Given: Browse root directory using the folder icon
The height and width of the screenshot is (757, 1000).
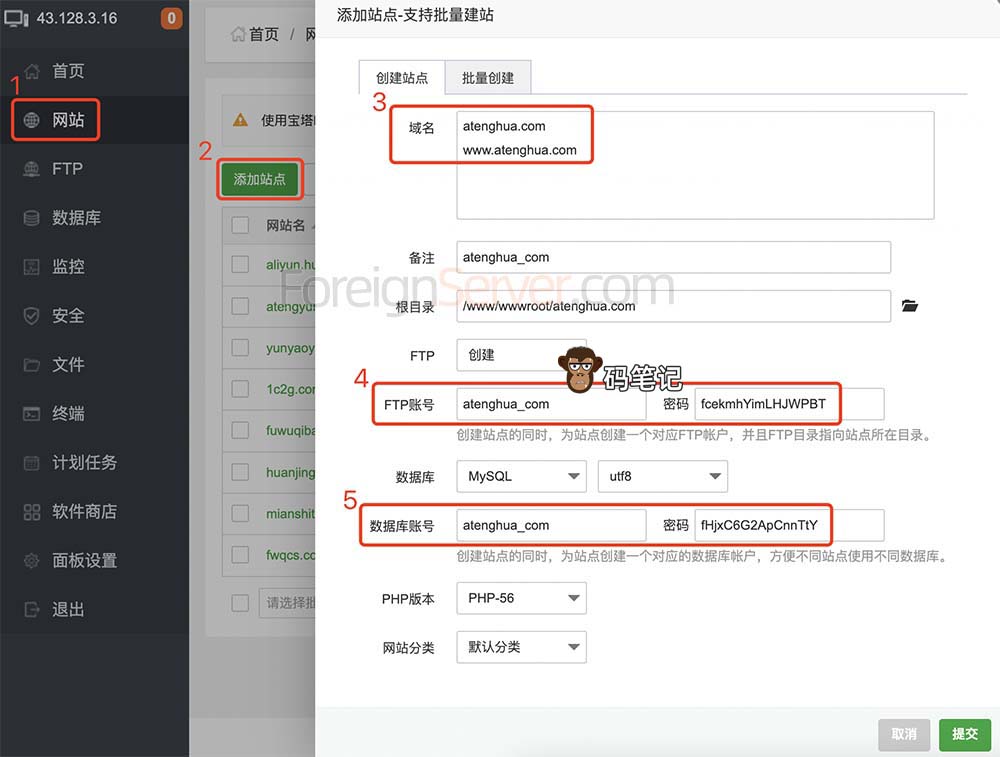Looking at the screenshot, I should pyautogui.click(x=909, y=306).
